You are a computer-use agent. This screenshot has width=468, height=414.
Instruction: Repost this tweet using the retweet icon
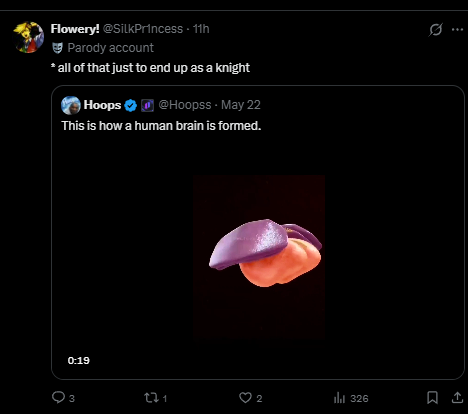coord(150,397)
